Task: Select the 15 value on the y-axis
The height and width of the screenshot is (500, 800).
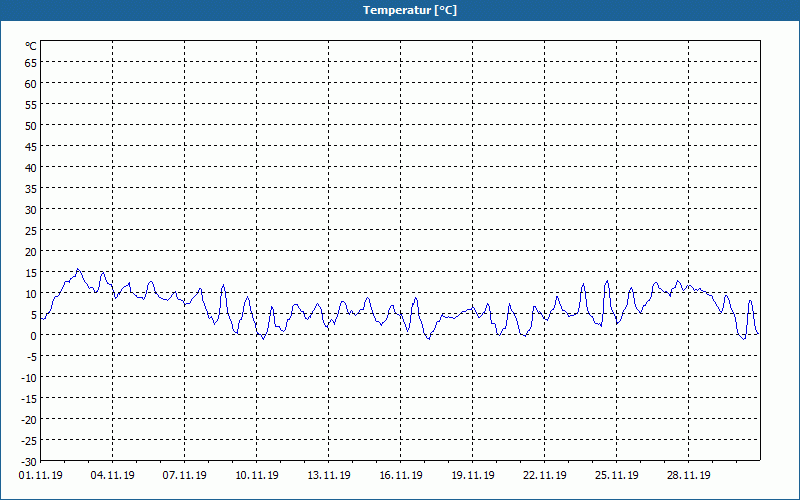Action: click(x=31, y=272)
